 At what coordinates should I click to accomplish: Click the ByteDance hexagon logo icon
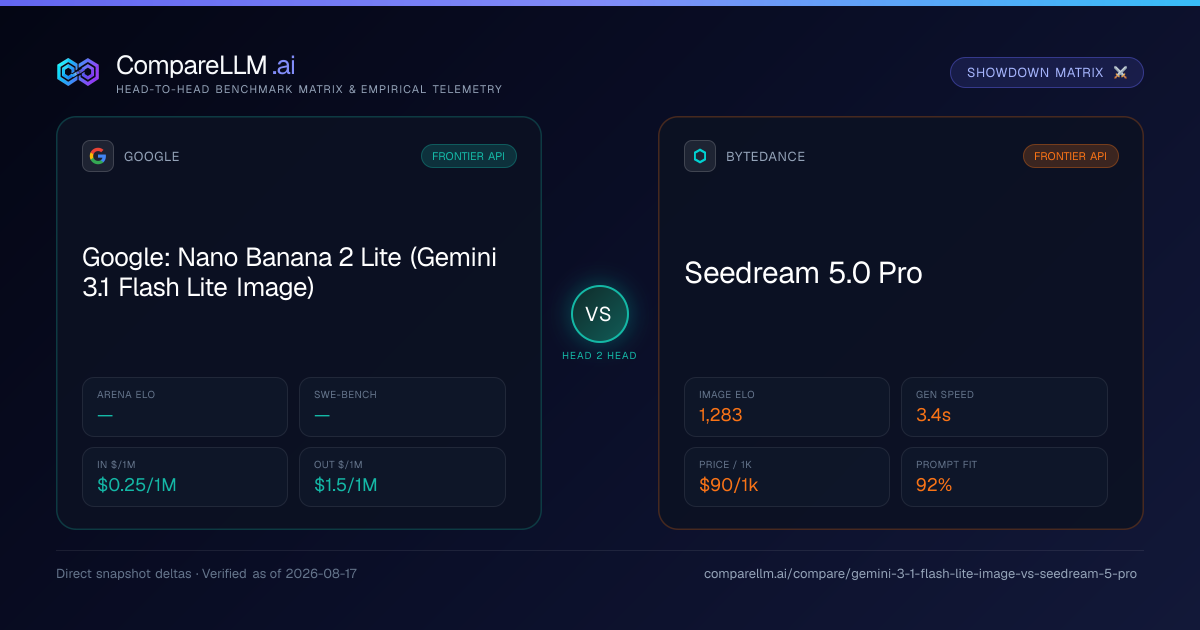pos(700,156)
